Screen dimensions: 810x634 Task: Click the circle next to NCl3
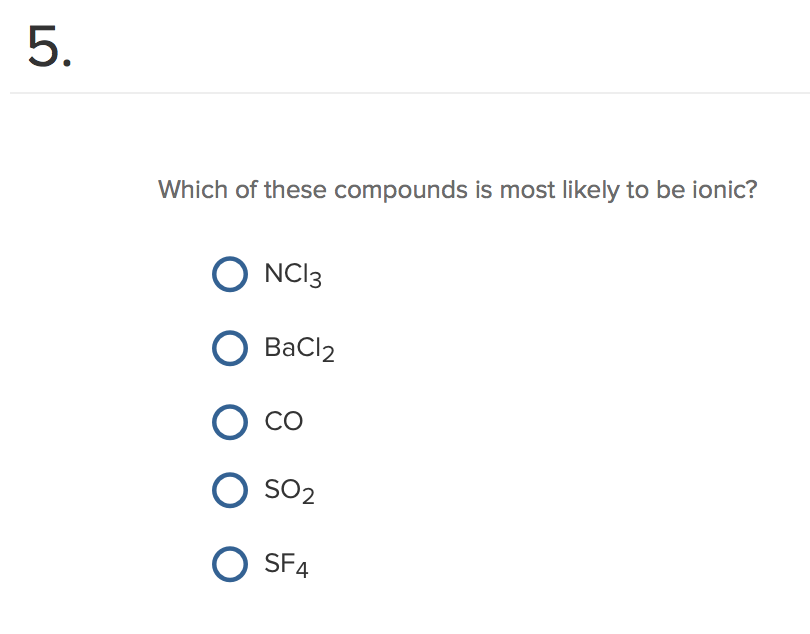click(230, 274)
